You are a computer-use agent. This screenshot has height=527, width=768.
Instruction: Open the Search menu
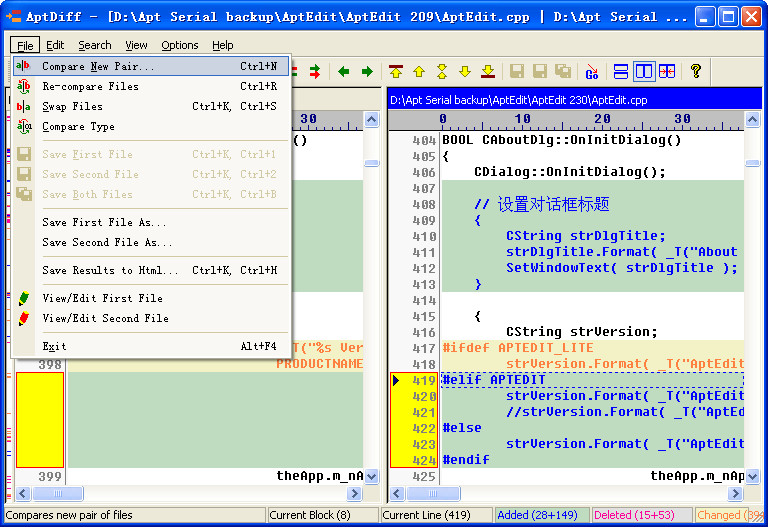[x=95, y=46]
